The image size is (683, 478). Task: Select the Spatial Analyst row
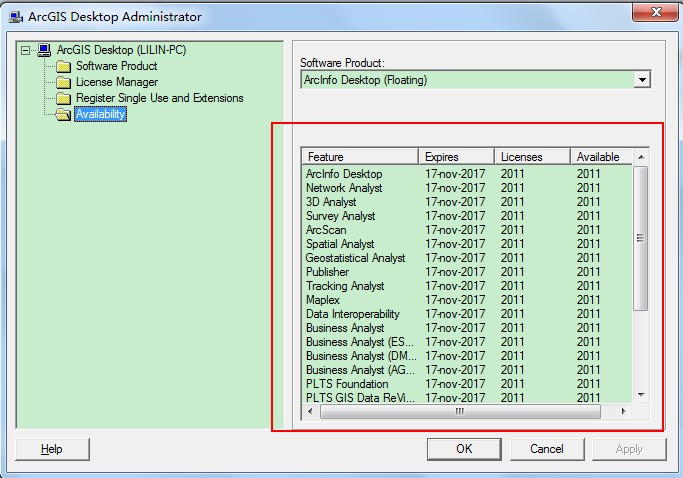tap(467, 244)
